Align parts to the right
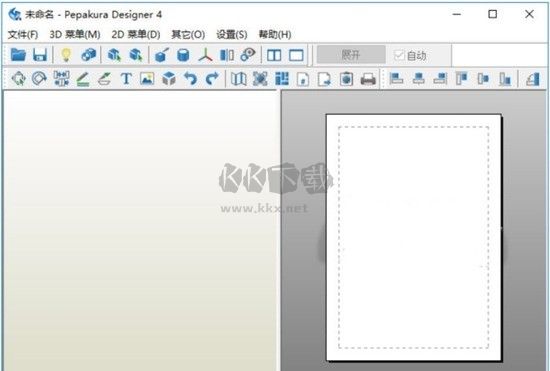This screenshot has width=550, height=371. point(440,79)
